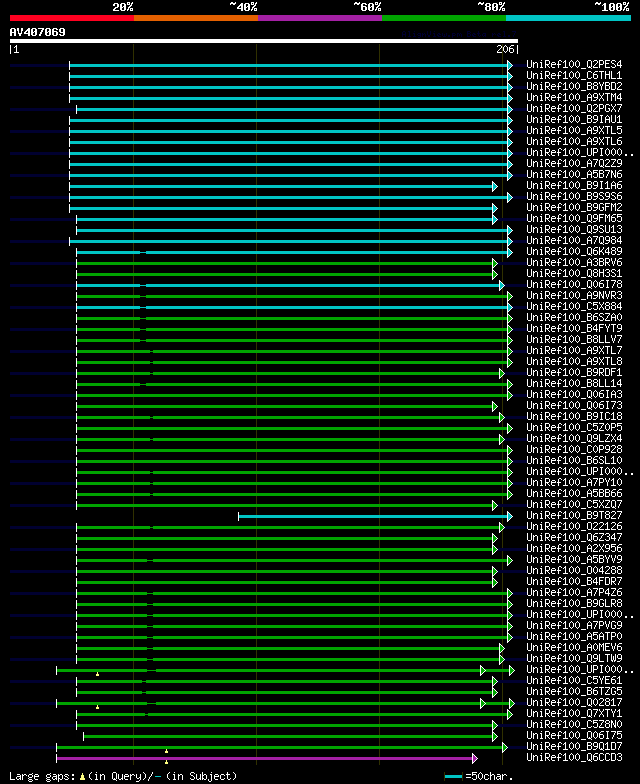Click the UniRef100_A7Q2Z9 label
This screenshot has height=784, width=640.
click(x=574, y=164)
